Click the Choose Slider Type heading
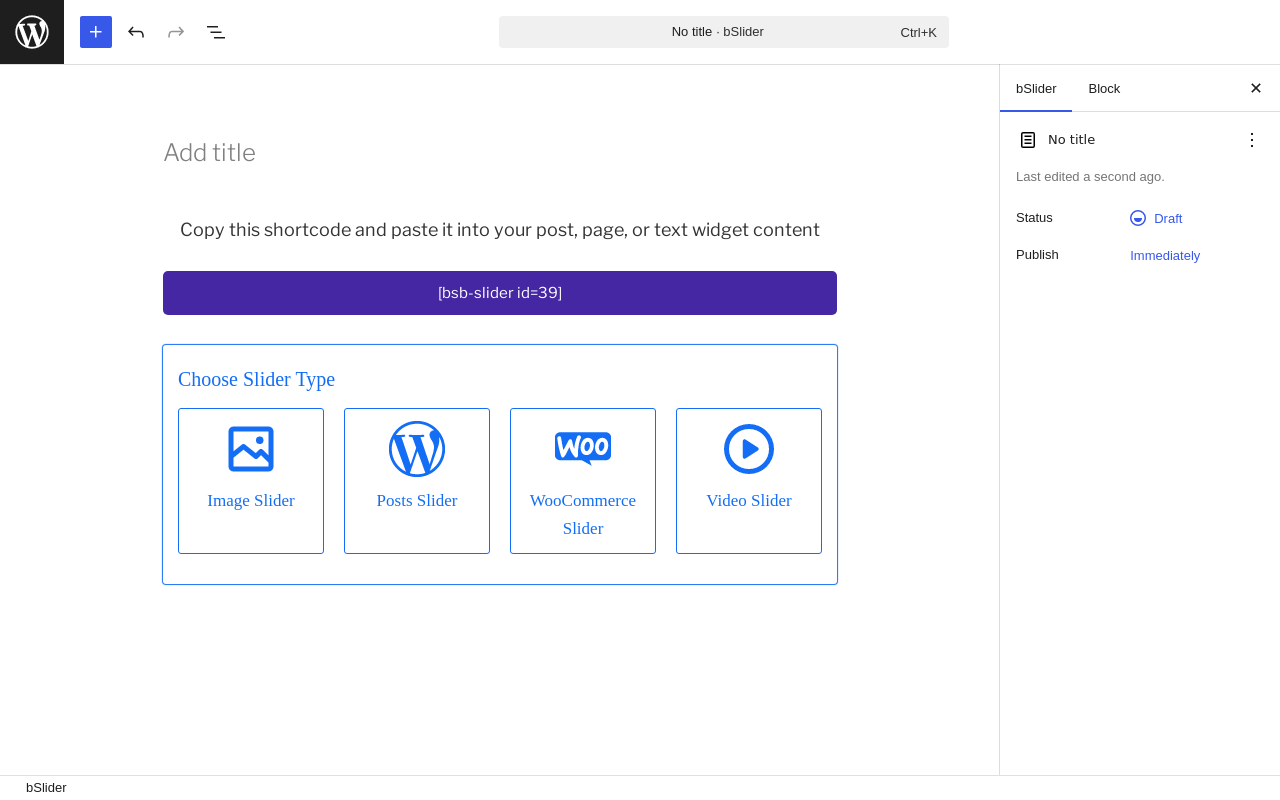This screenshot has height=800, width=1280. [x=256, y=379]
